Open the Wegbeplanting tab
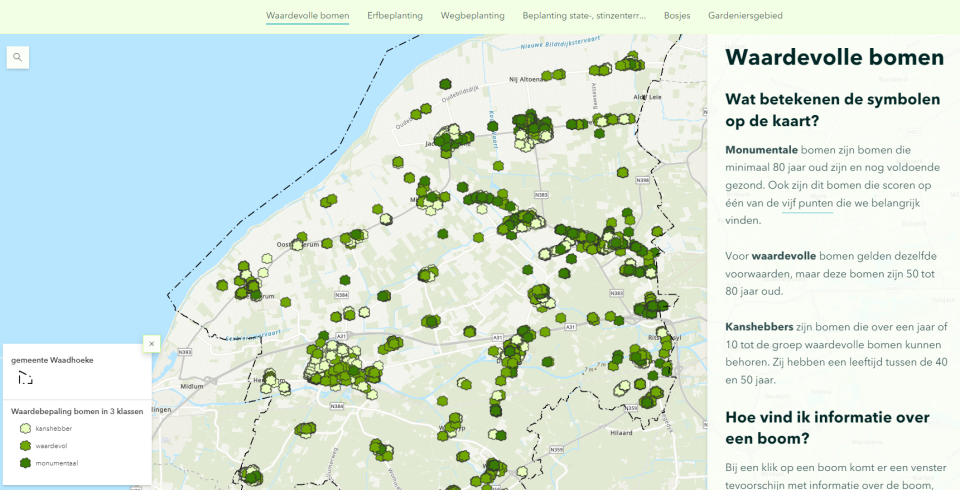Image resolution: width=960 pixels, height=490 pixels. click(x=472, y=16)
